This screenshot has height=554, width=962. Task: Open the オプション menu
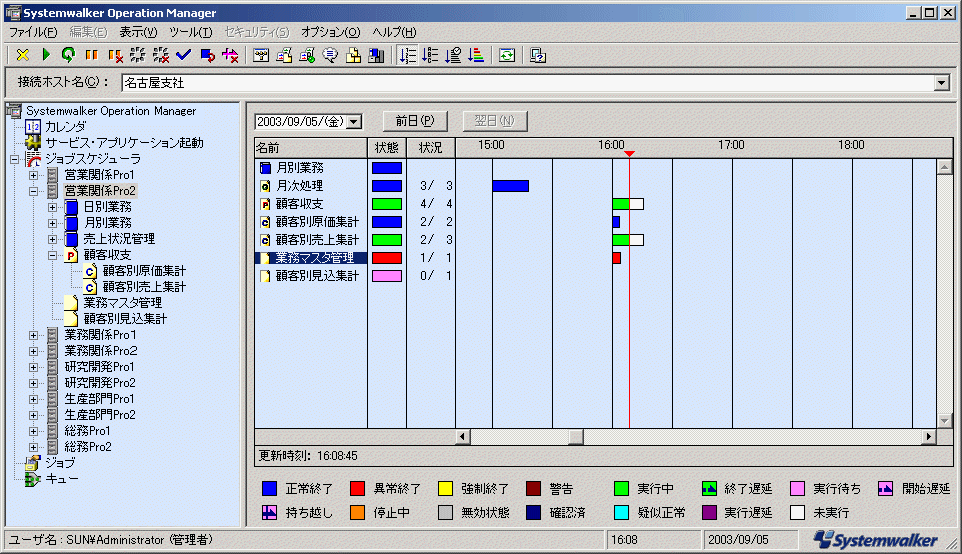330,32
